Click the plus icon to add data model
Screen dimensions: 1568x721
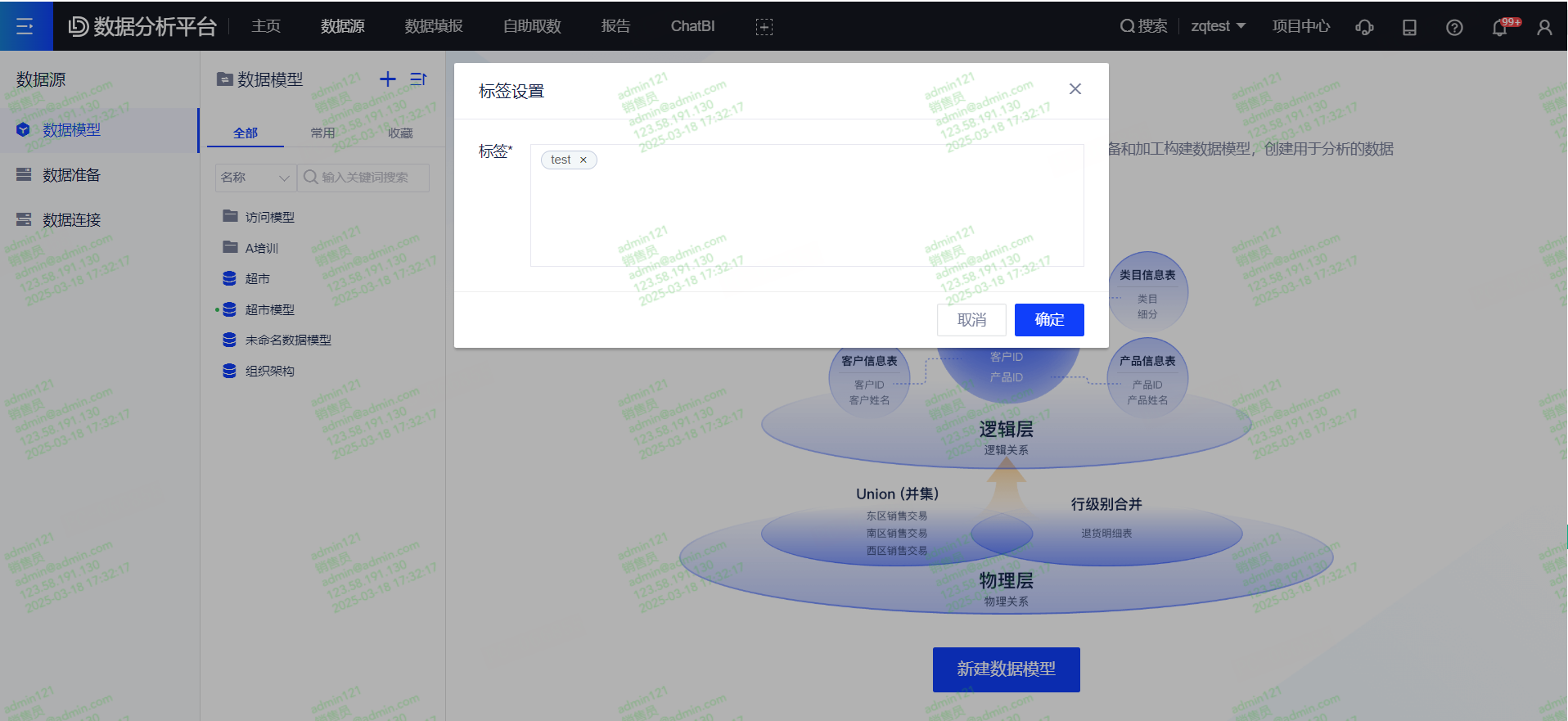coord(388,79)
